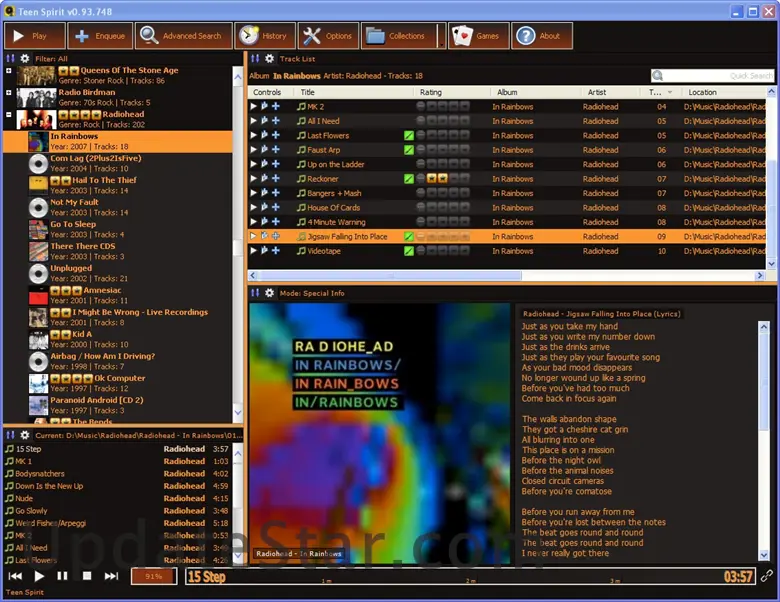Click the gear icon beside Filter: All
The height and width of the screenshot is (602, 780).
[25, 59]
